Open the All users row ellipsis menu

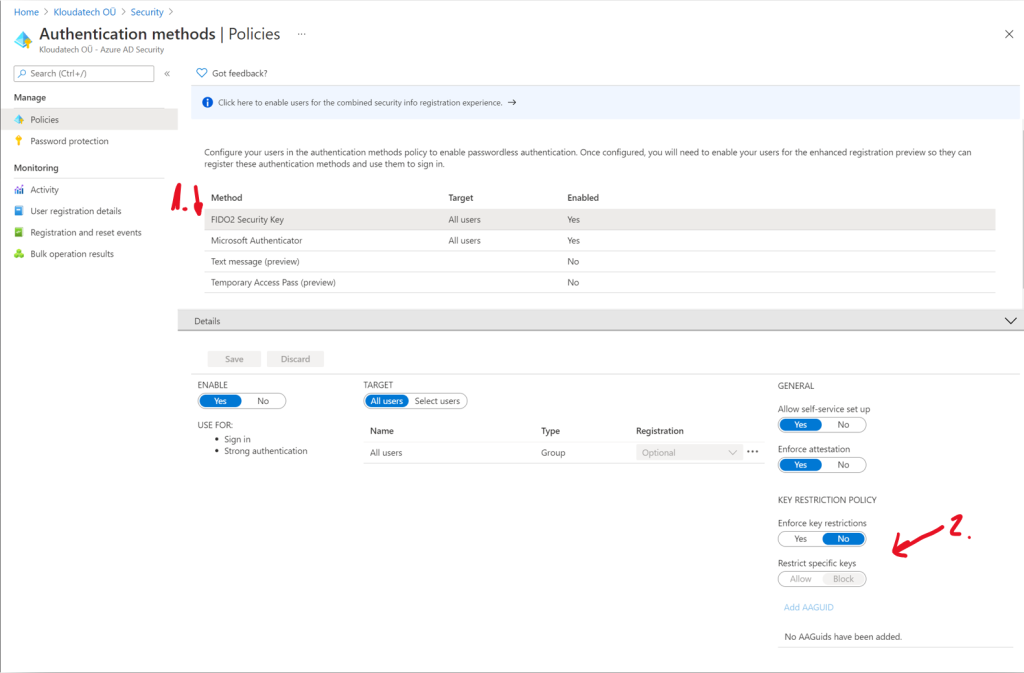pyautogui.click(x=753, y=452)
